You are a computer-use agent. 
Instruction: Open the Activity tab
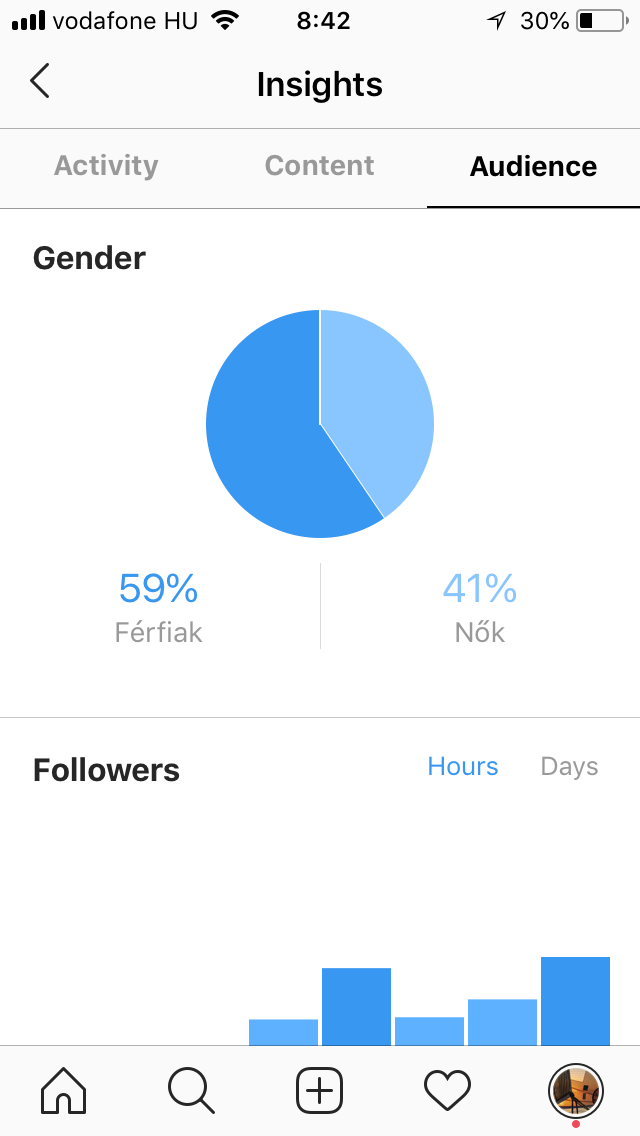click(x=106, y=166)
